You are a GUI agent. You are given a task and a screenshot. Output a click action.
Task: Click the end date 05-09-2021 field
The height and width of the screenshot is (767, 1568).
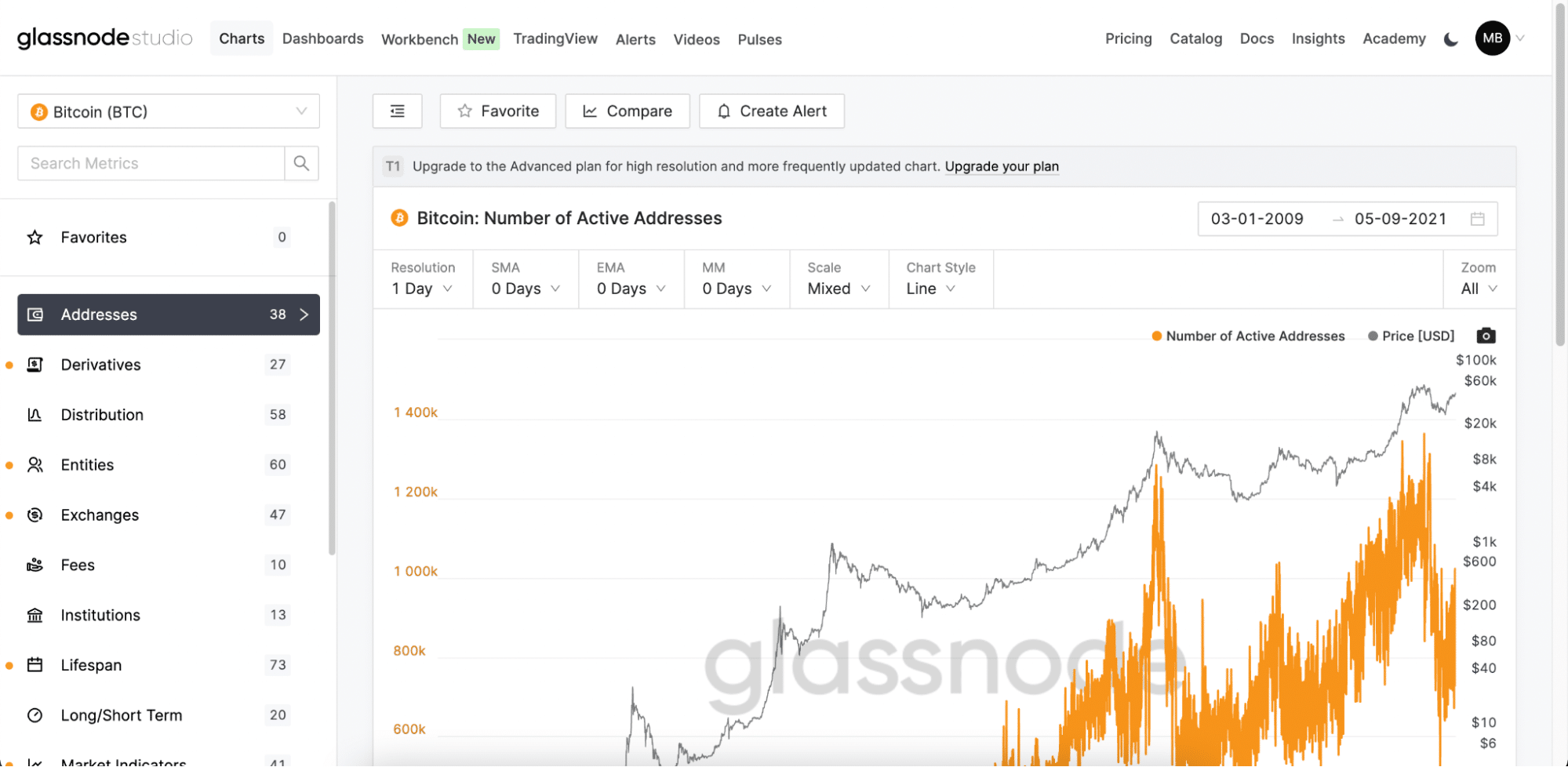pos(1400,219)
